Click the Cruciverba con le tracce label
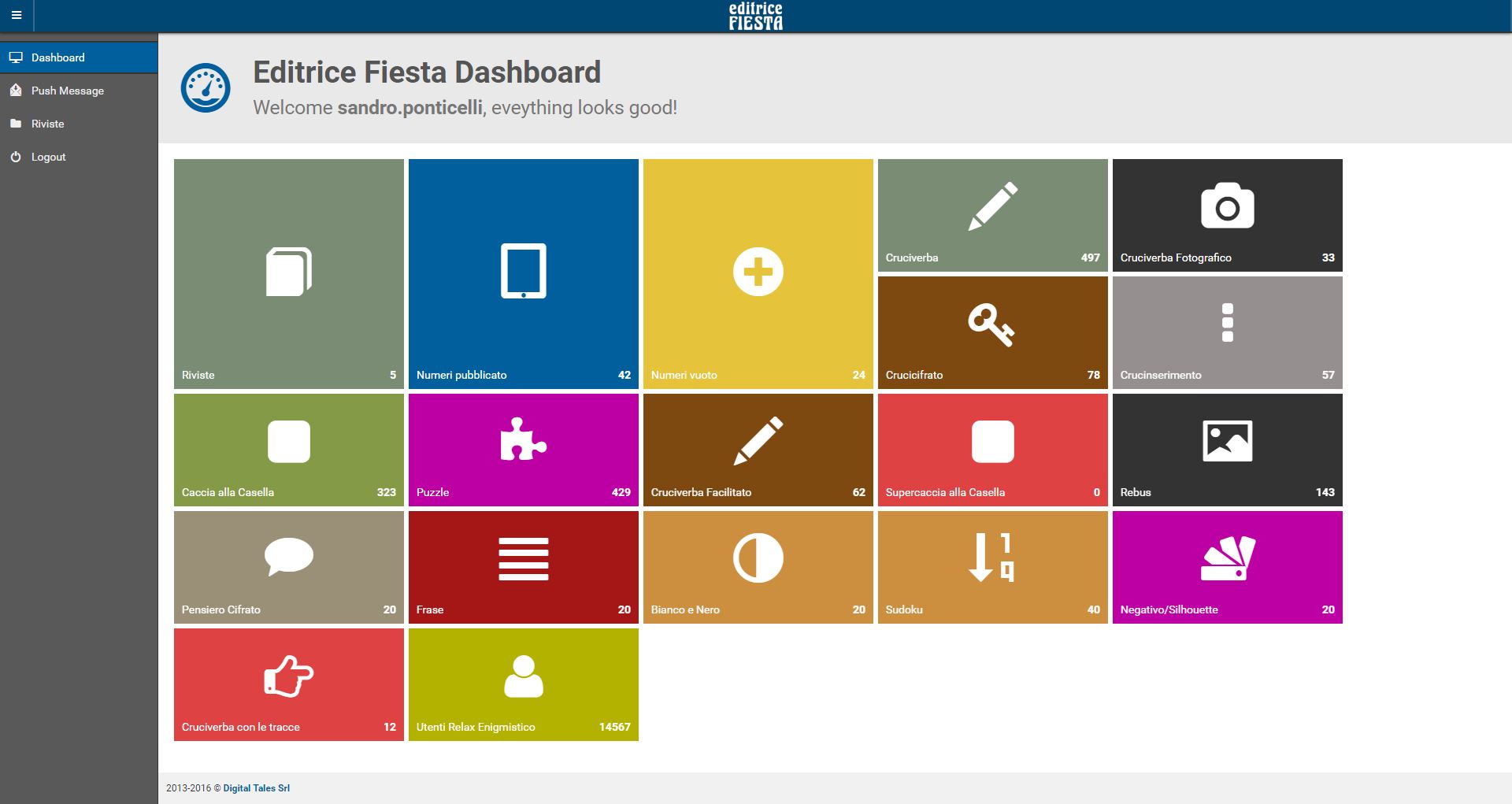Screen dimensions: 1512x804 coord(241,727)
